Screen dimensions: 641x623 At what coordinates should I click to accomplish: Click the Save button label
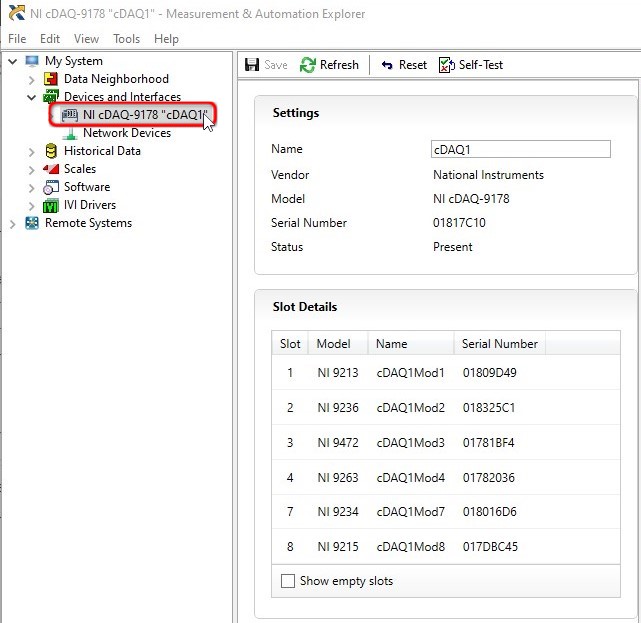click(x=276, y=65)
